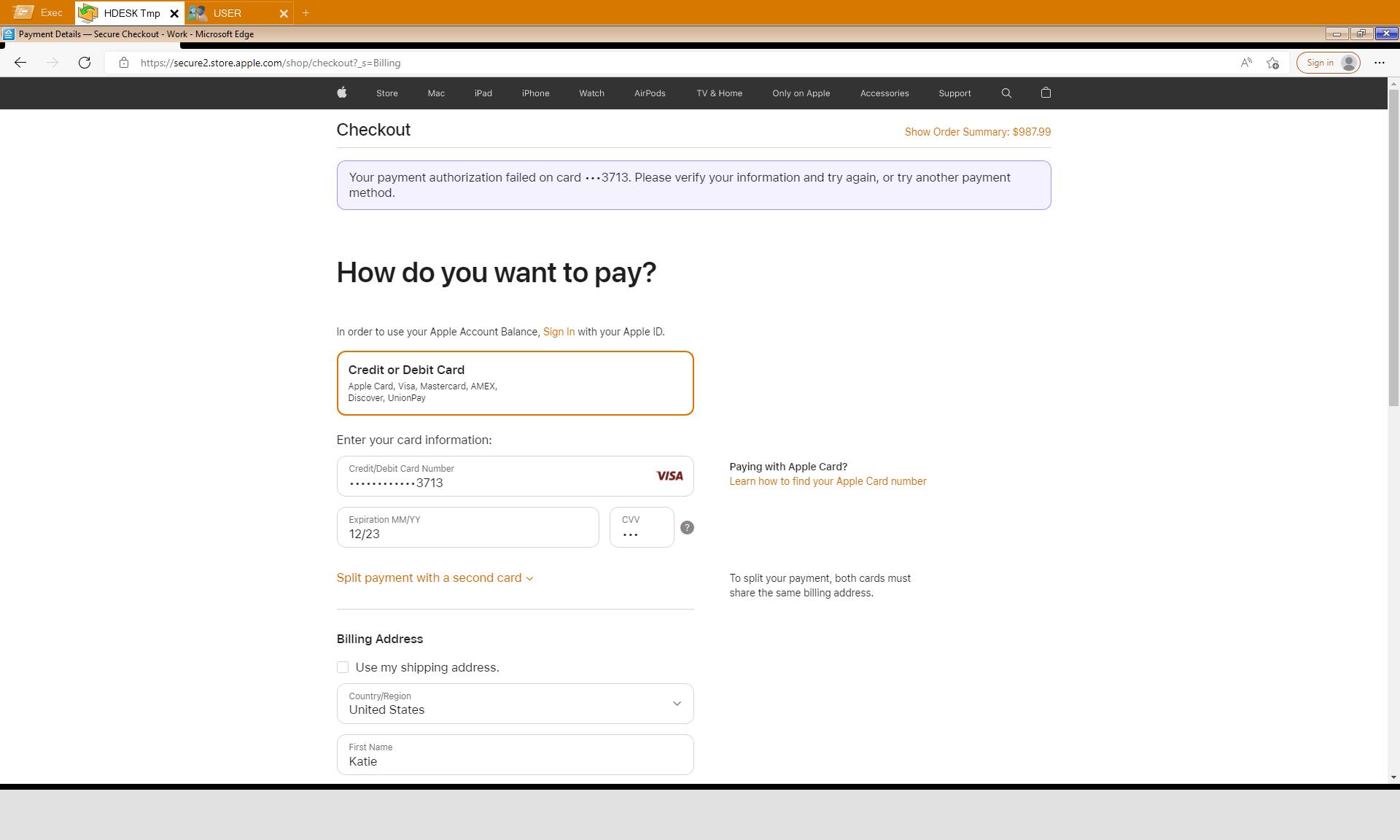Image resolution: width=1400 pixels, height=840 pixels.
Task: Click the Read aloud icon
Action: pos(1246,63)
